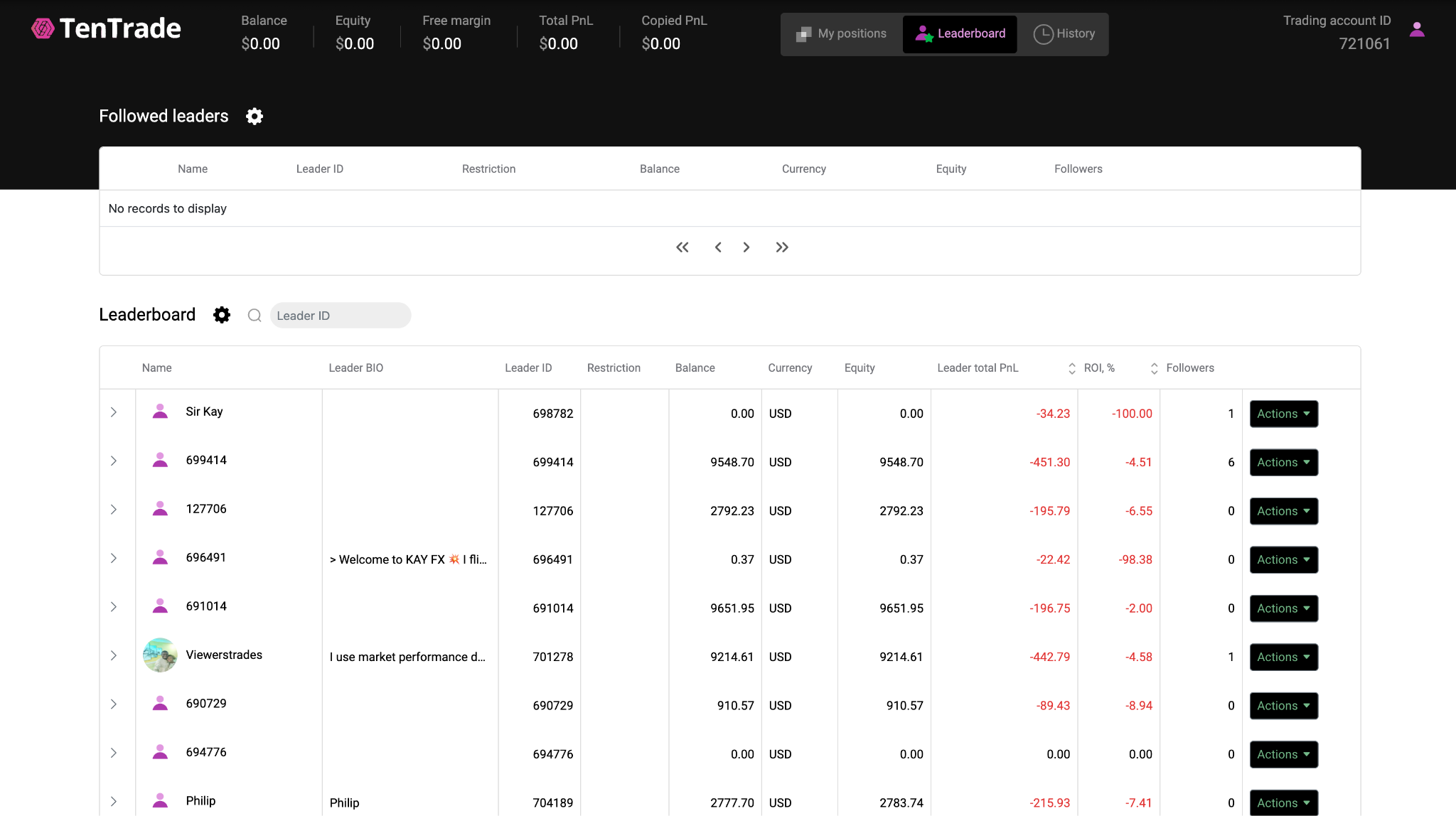Image resolution: width=1456 pixels, height=816 pixels.
Task: Expand the 127706 row
Action: (x=114, y=510)
